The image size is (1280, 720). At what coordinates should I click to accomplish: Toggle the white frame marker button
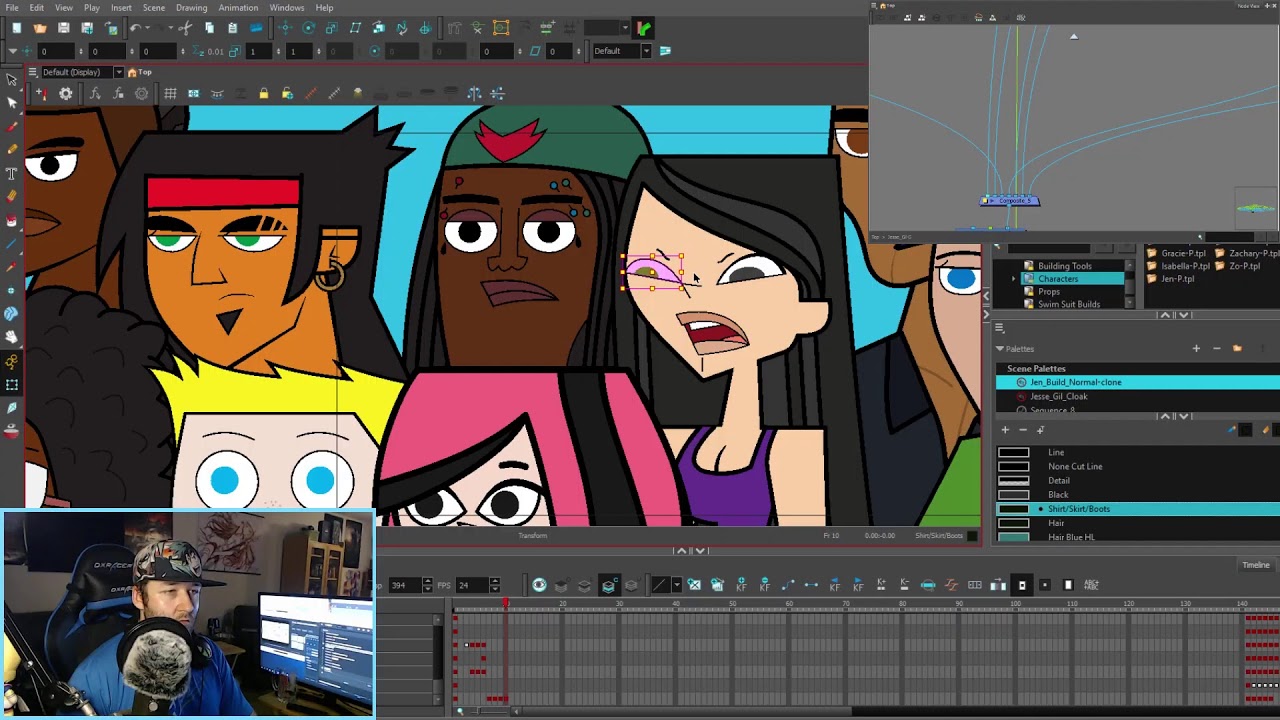tap(1067, 585)
